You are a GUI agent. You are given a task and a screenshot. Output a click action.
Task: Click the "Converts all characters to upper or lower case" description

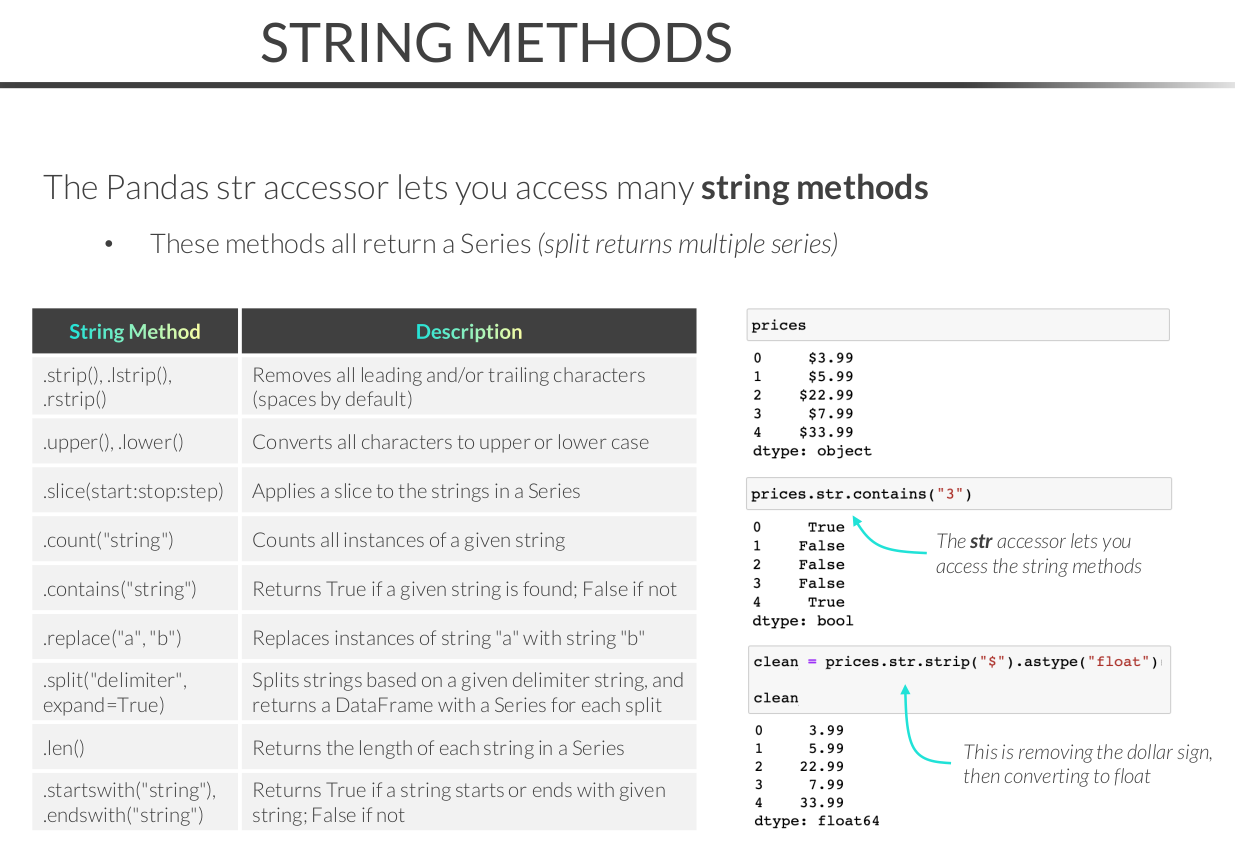tap(451, 442)
